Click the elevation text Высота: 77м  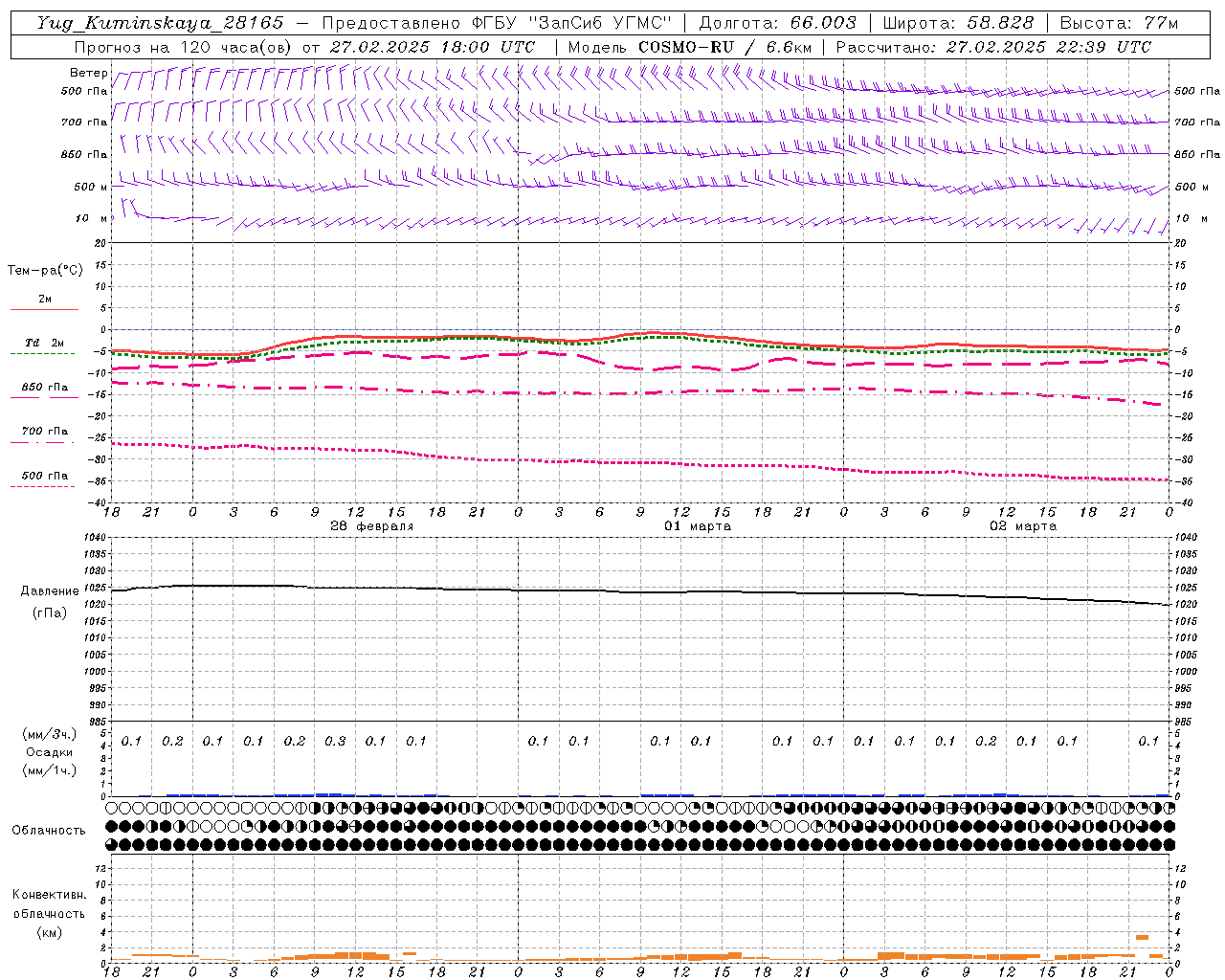(x=1119, y=23)
